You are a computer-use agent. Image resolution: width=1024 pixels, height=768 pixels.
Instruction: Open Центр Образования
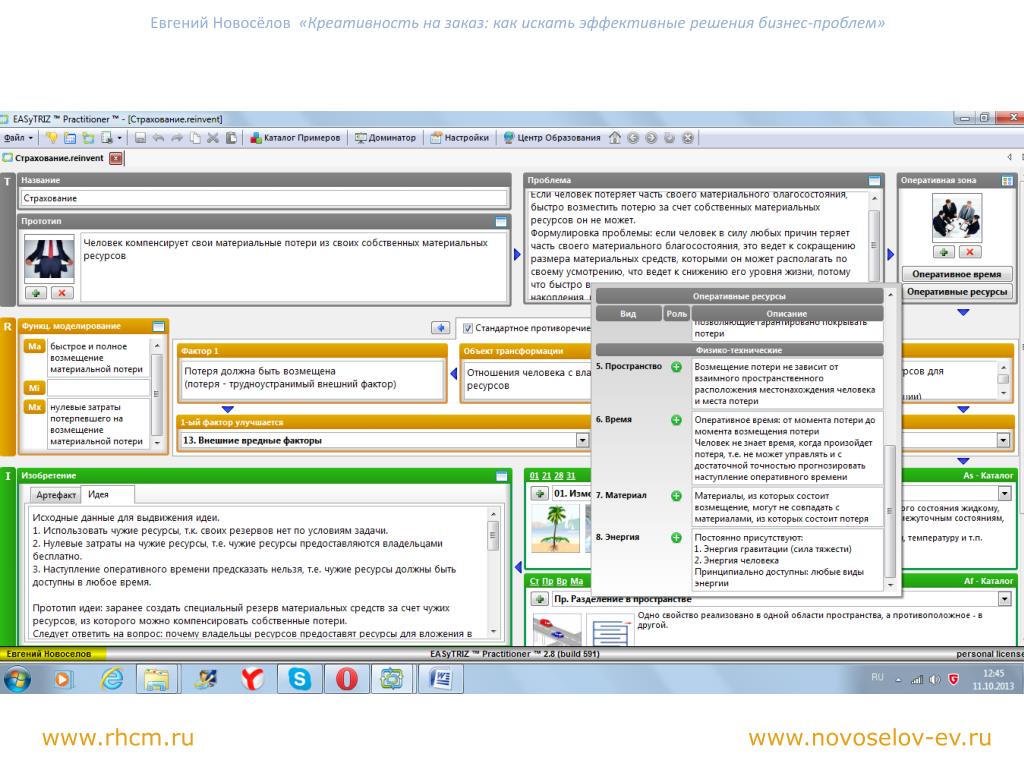[552, 138]
